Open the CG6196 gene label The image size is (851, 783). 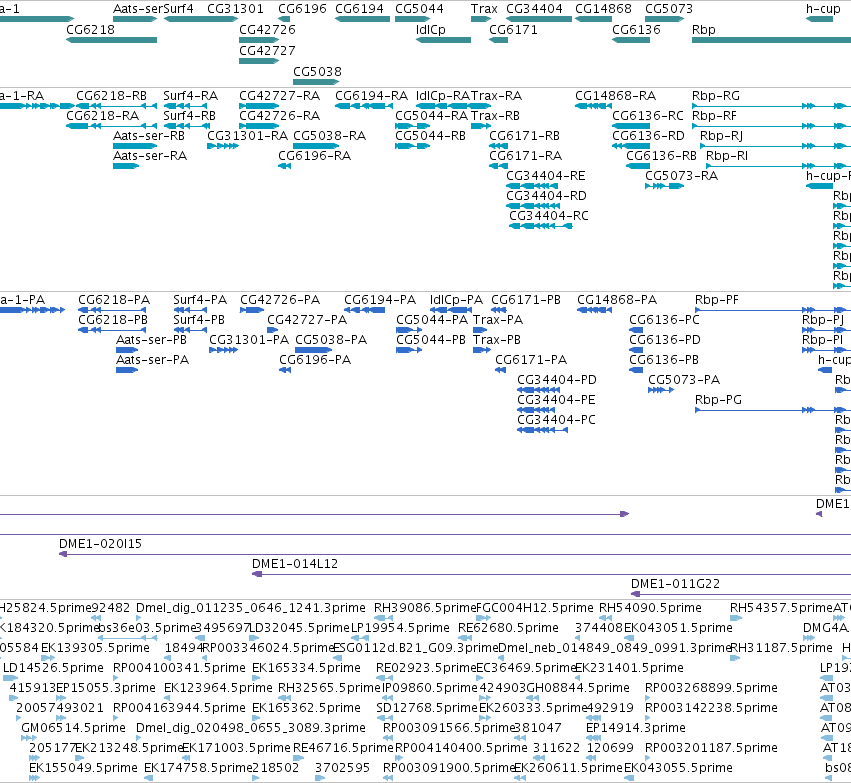[x=302, y=9]
